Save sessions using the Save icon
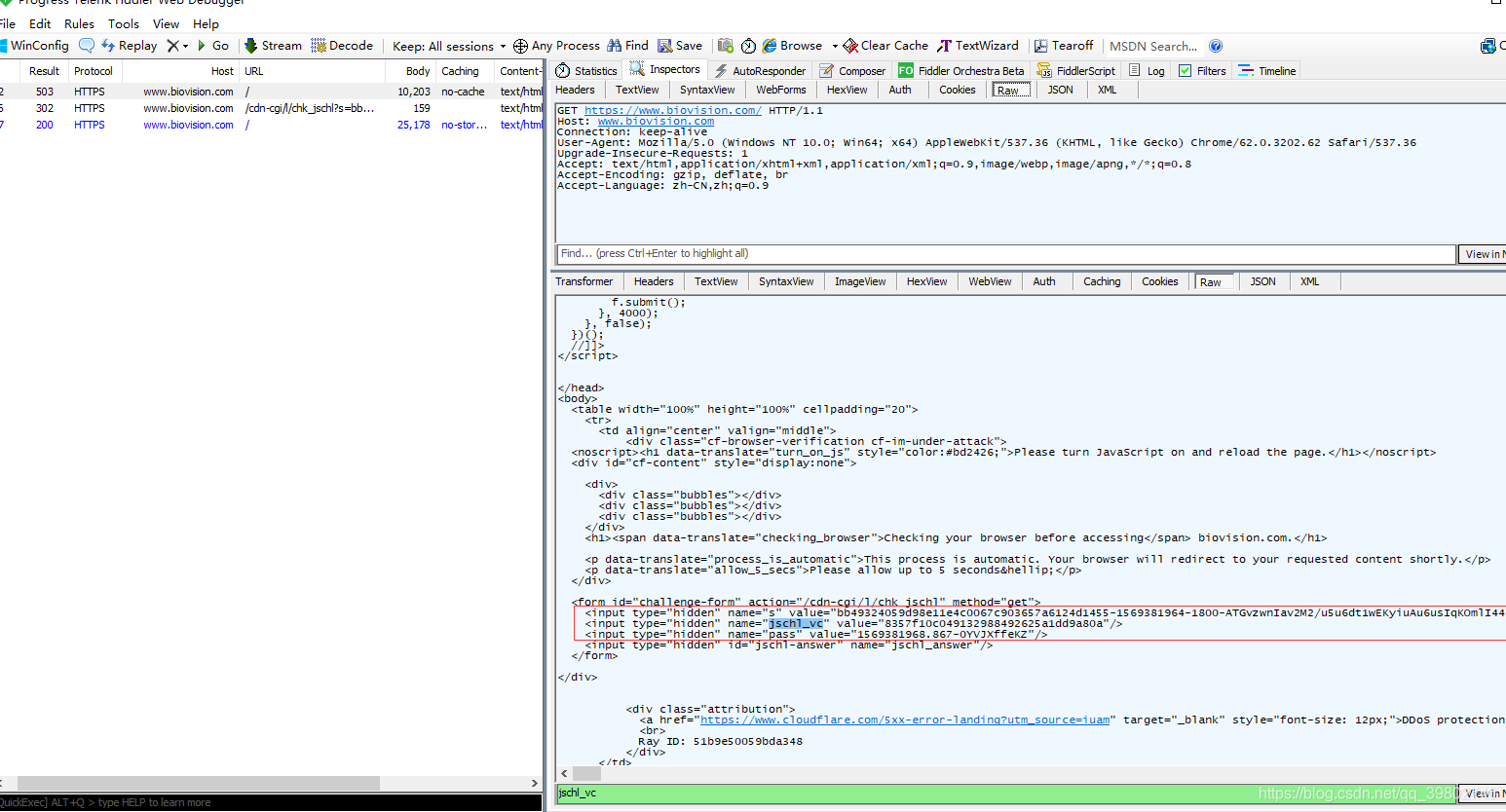 680,46
